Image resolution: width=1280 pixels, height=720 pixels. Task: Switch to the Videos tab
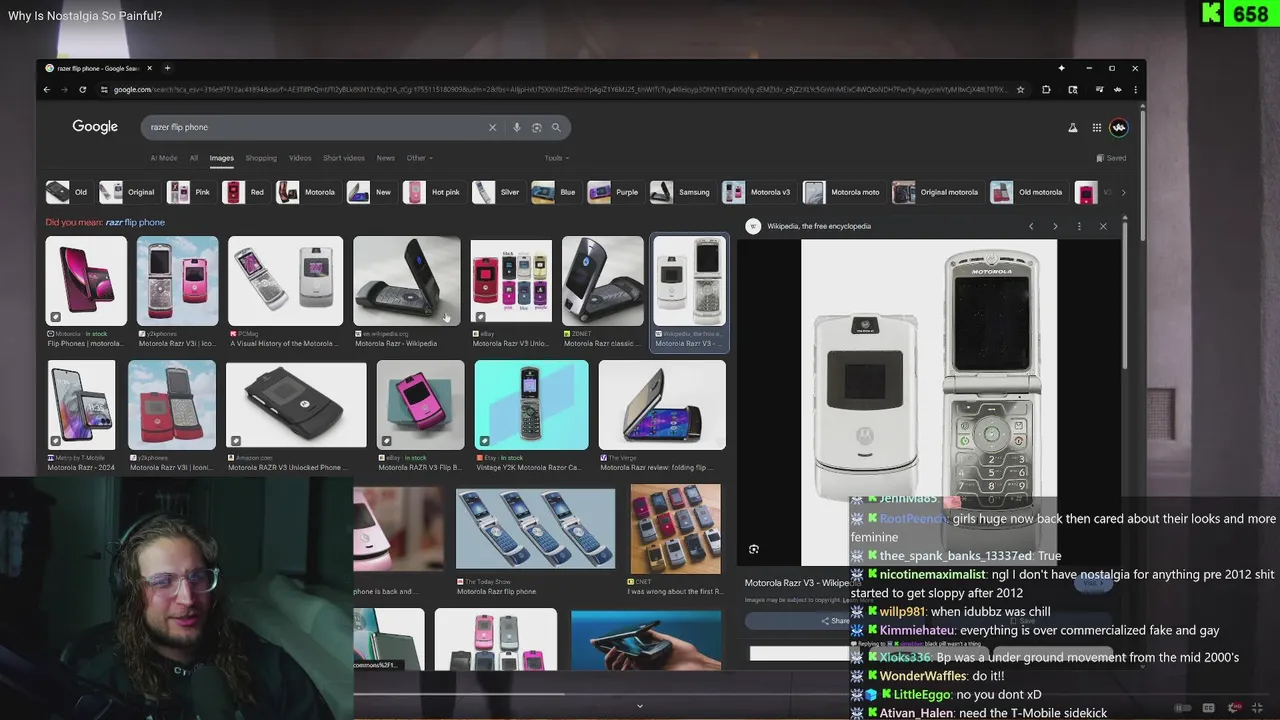[x=300, y=158]
